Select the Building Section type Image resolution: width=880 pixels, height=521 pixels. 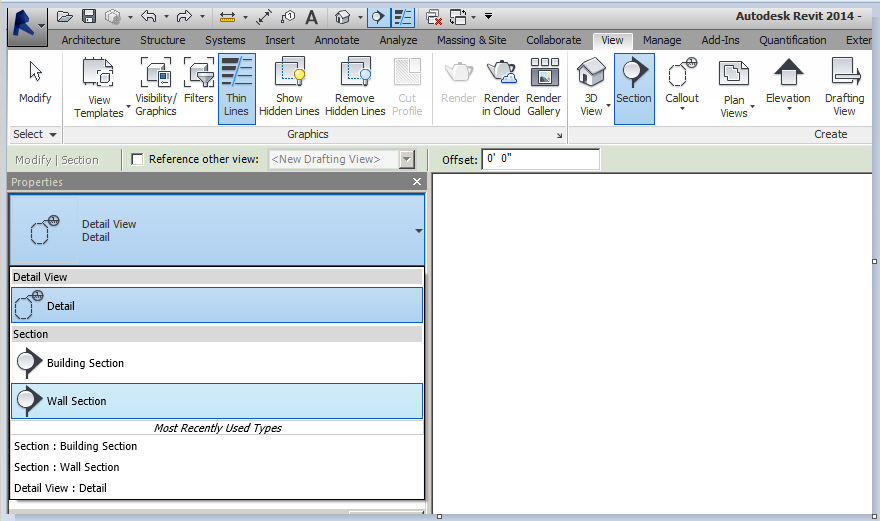(217, 363)
